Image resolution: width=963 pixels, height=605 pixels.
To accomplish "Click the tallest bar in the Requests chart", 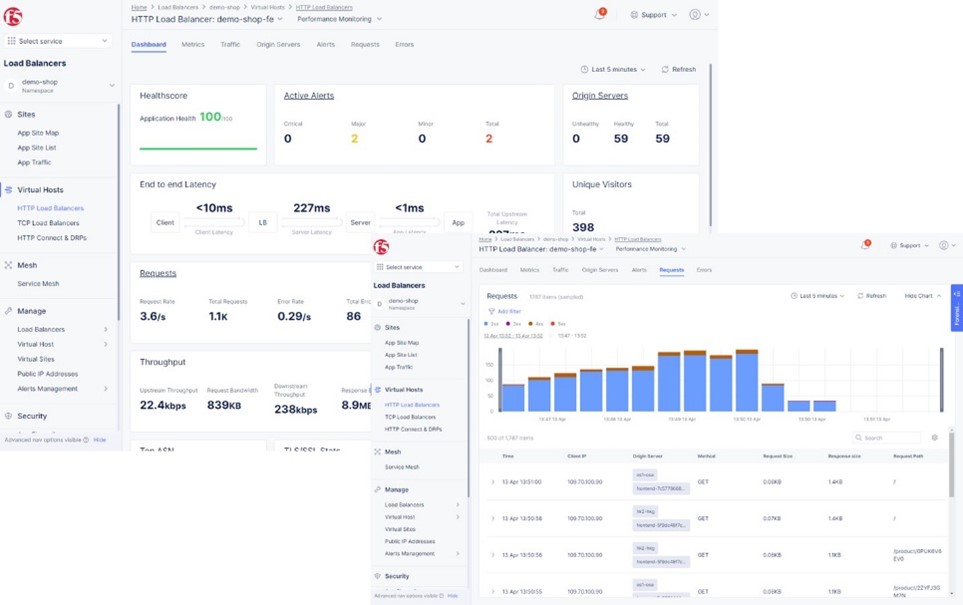I will pyautogui.click(x=747, y=380).
